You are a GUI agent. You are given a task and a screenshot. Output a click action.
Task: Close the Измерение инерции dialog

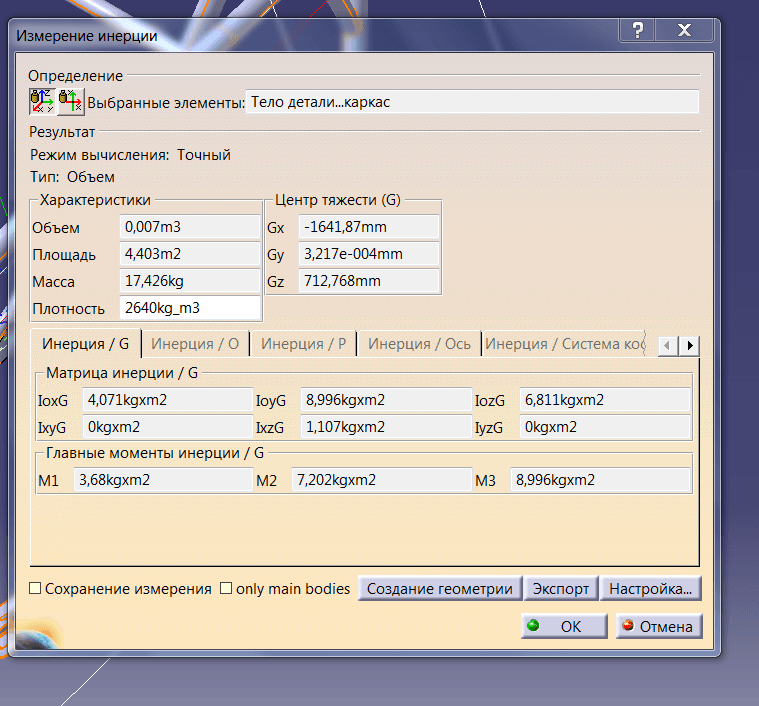coord(684,31)
